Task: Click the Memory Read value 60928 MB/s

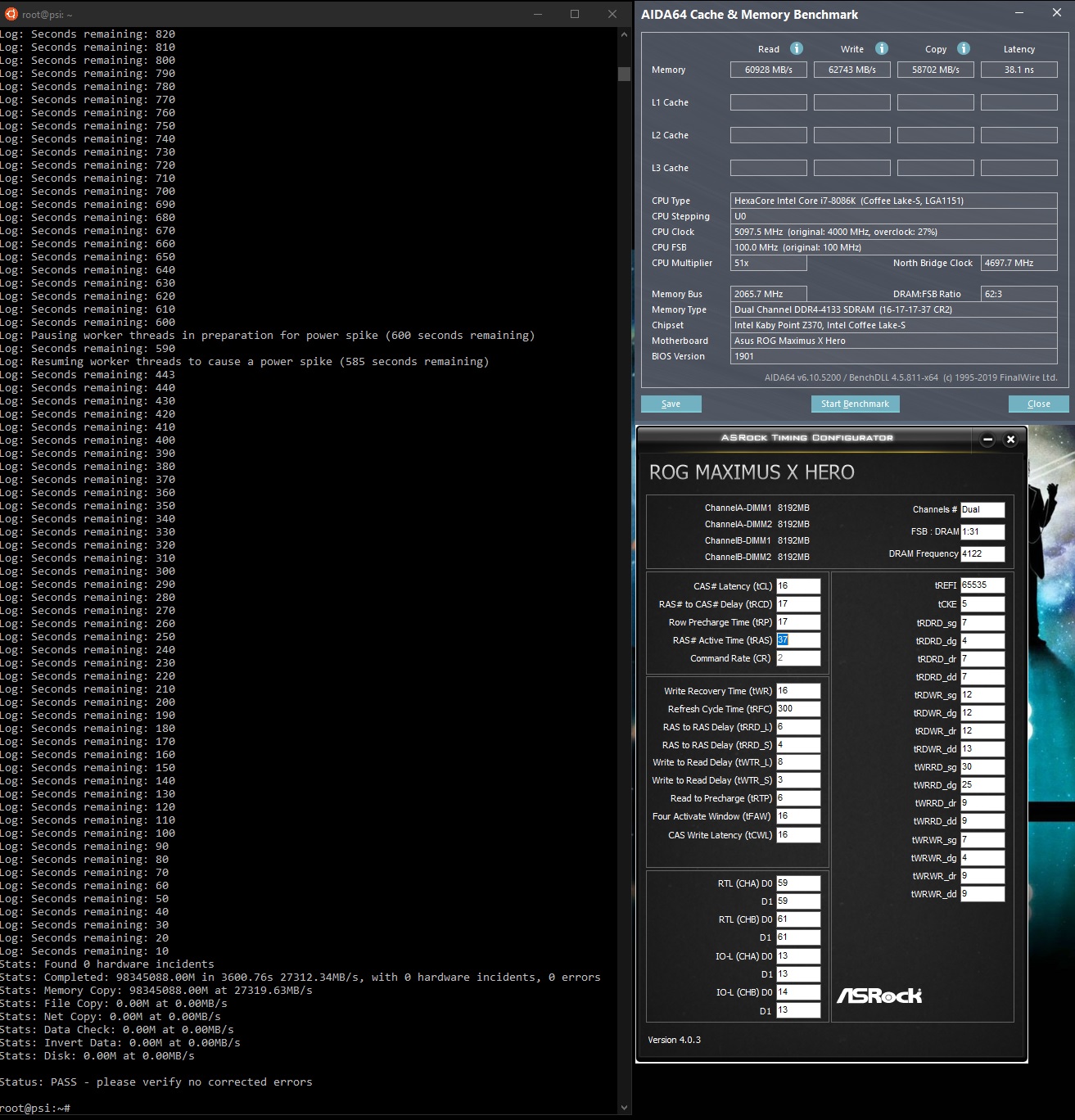Action: pyautogui.click(x=769, y=70)
